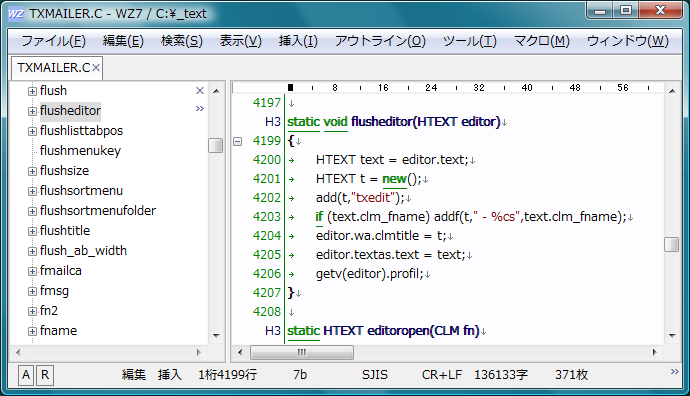Select flushsize in the outline tree

[x=64, y=171]
